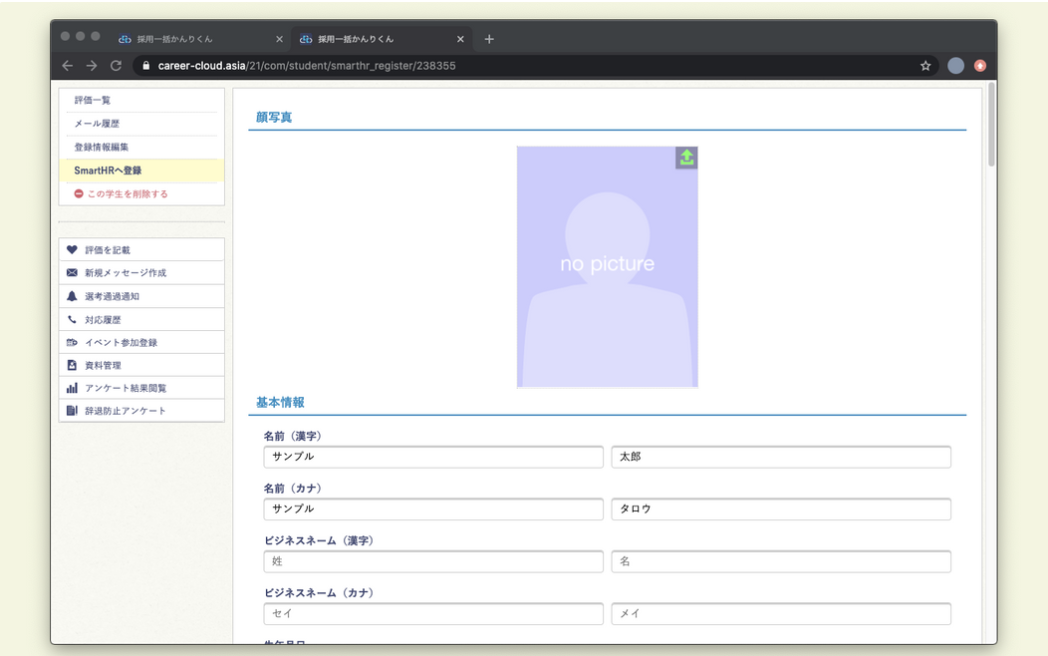Click the ビジネスネーム（漢字） 姓 field
This screenshot has width=1048, height=656.
click(433, 562)
